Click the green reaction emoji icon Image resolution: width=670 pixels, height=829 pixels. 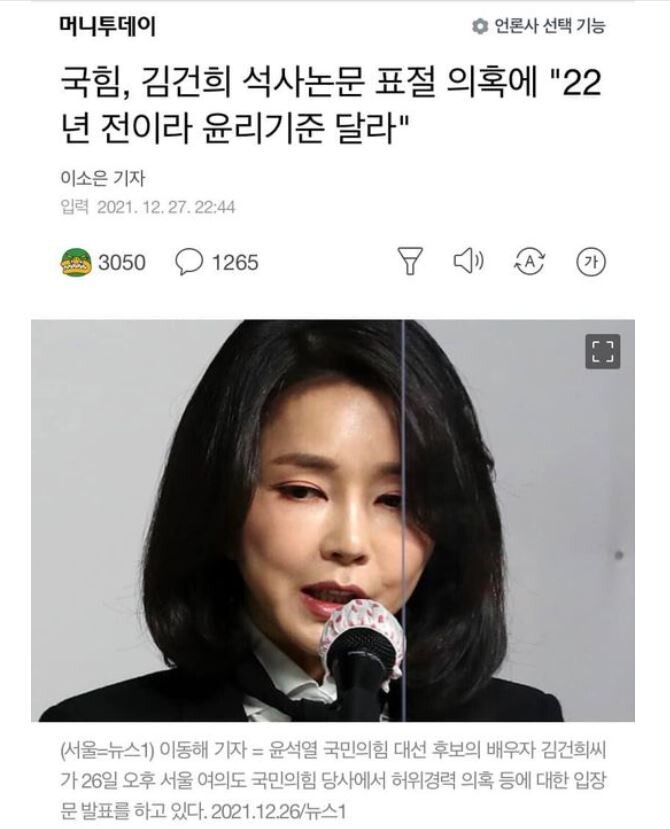click(x=77, y=262)
